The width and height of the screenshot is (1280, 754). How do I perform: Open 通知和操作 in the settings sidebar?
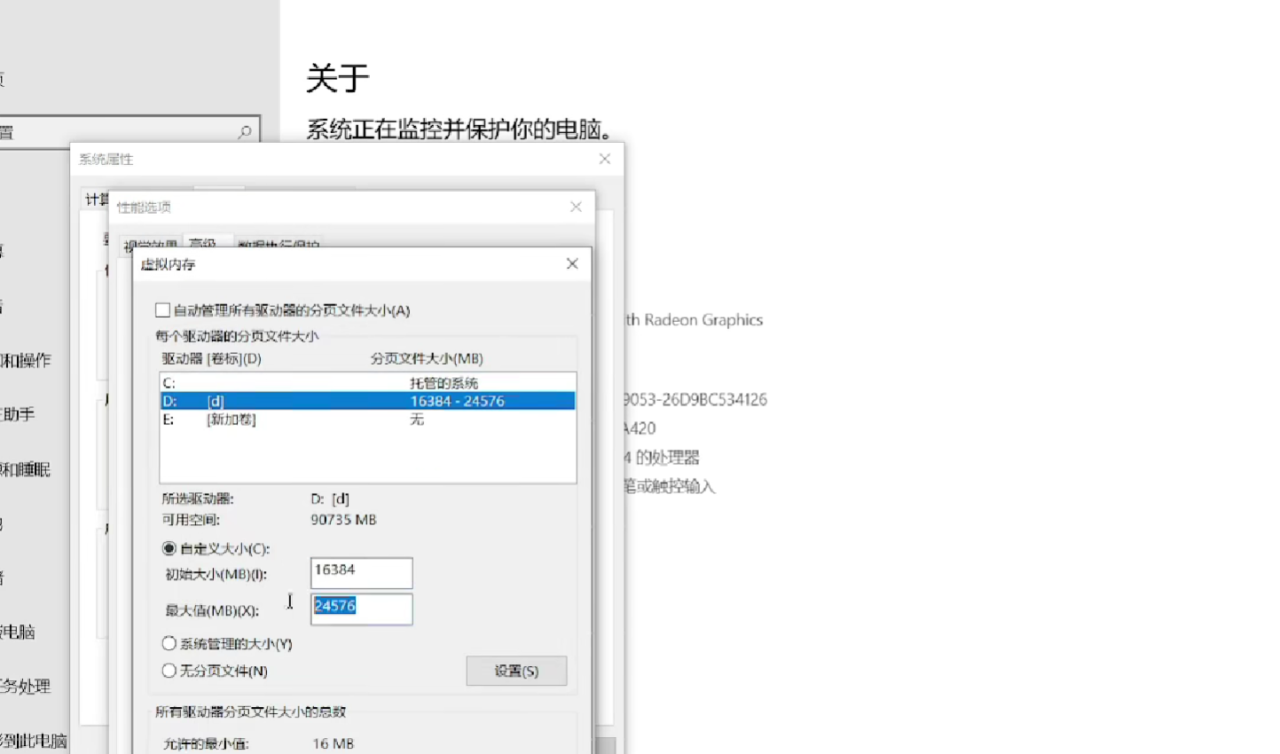pos(24,360)
